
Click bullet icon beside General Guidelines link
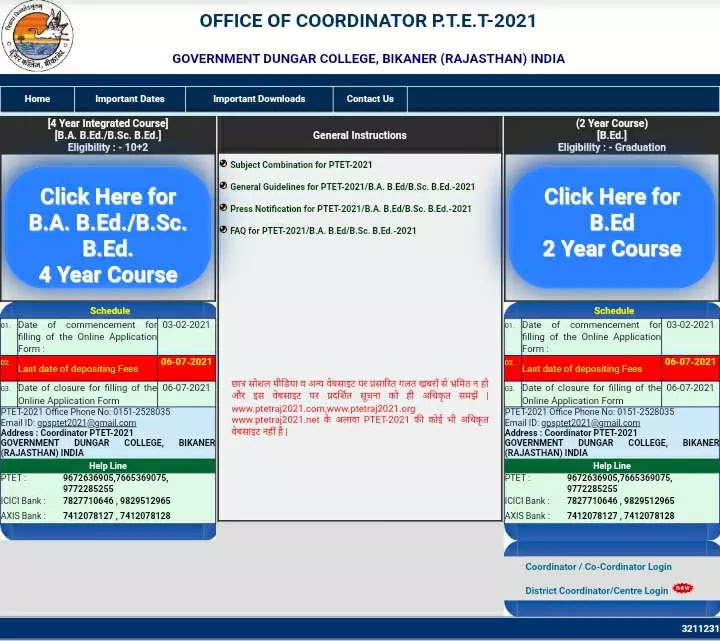point(224,186)
